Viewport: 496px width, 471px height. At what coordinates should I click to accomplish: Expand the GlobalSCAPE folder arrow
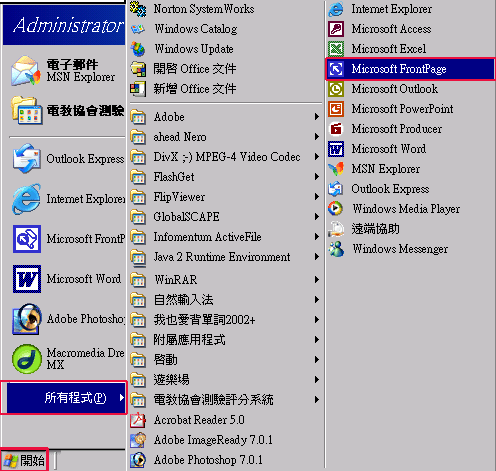coord(317,217)
